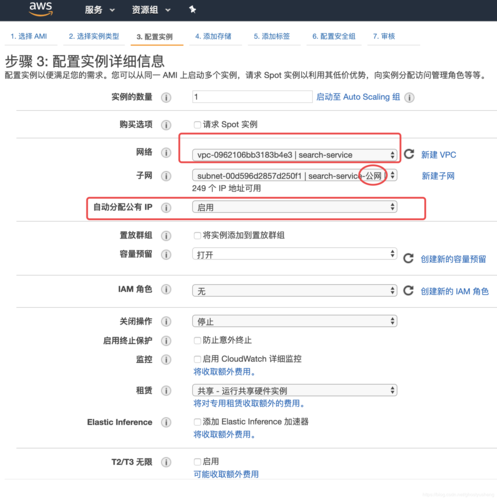Go to step 6. 配置安全组

334,36
